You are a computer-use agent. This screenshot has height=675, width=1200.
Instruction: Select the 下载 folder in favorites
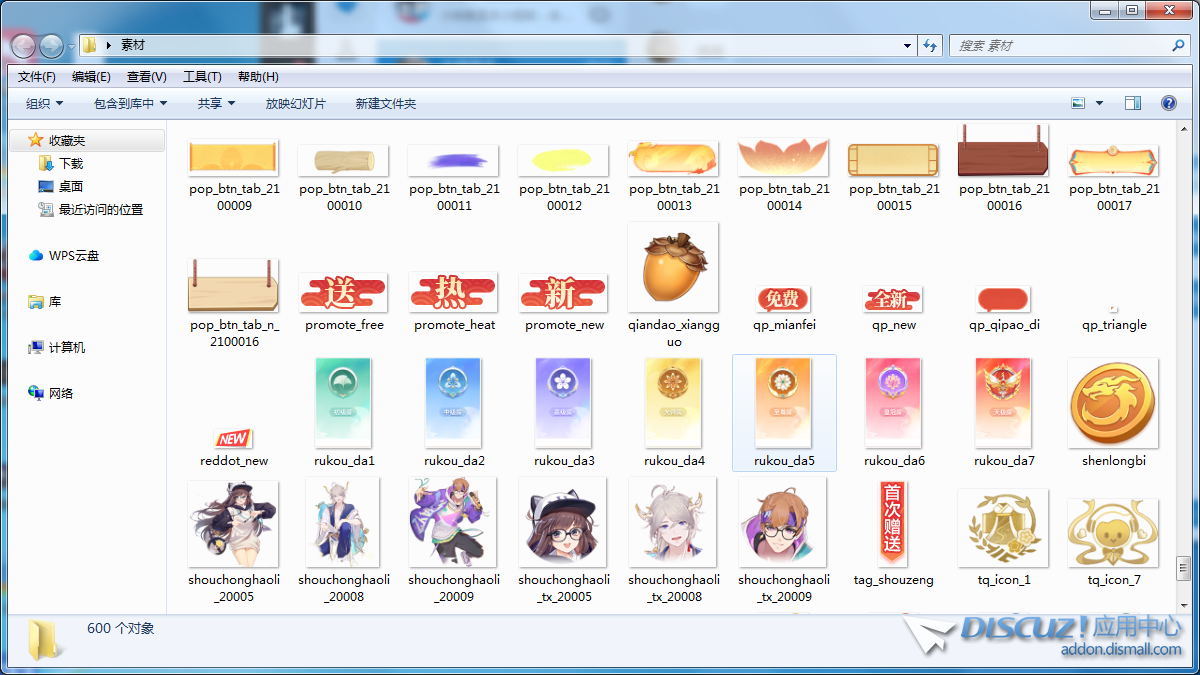[70, 163]
